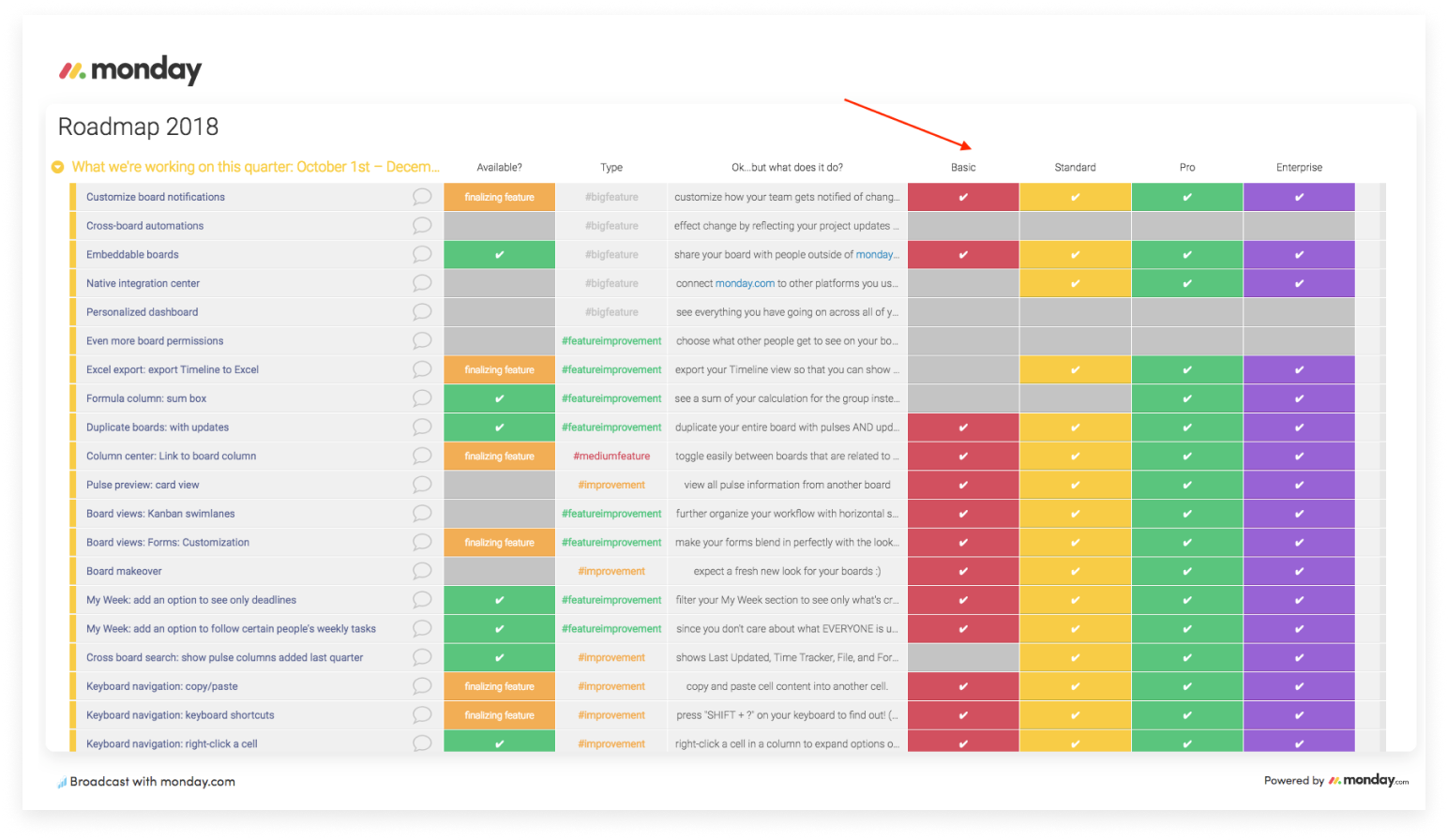Click Standard checkmark for Native integration center

[x=1075, y=283]
